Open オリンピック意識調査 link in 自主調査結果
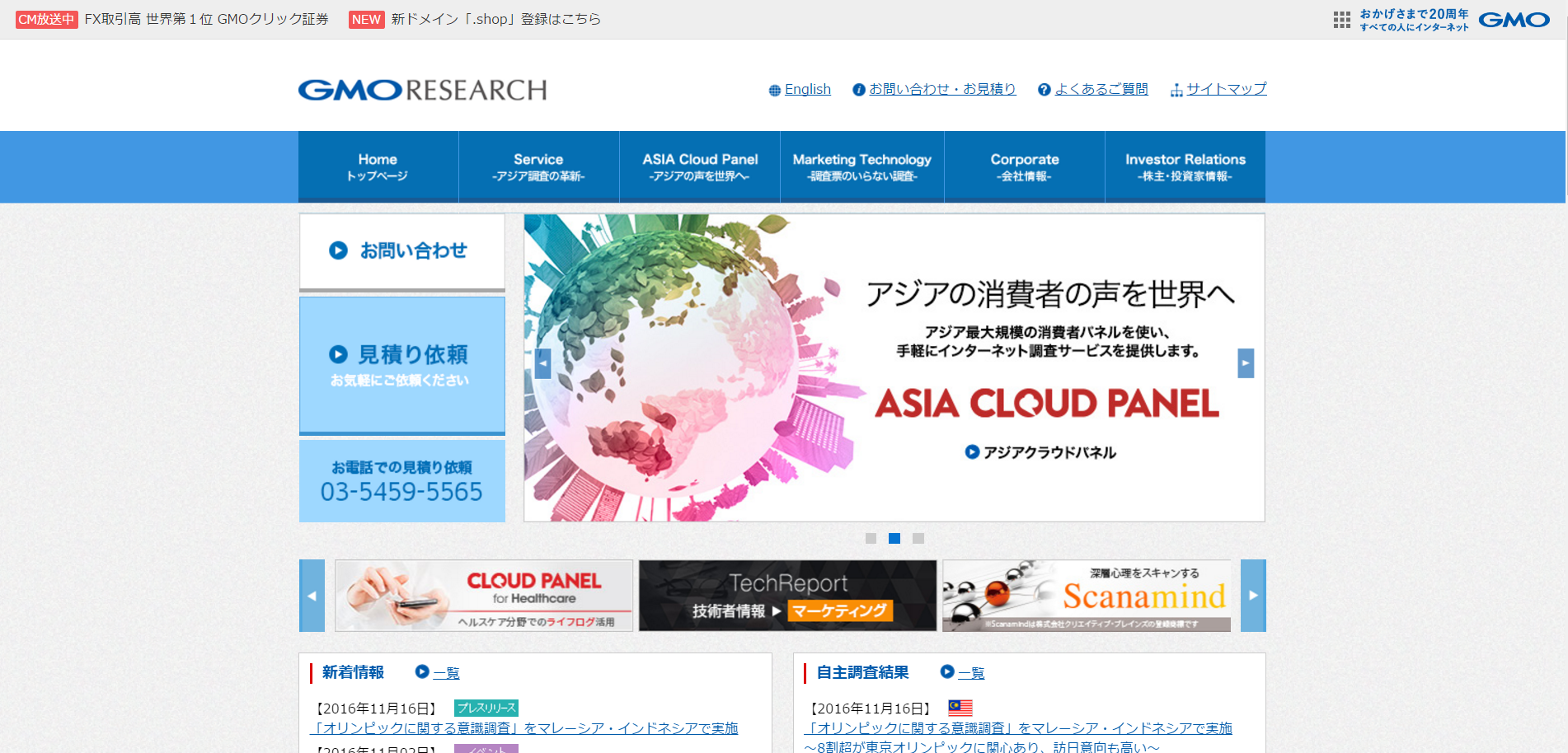Image resolution: width=1568 pixels, height=753 pixels. [x=1018, y=728]
